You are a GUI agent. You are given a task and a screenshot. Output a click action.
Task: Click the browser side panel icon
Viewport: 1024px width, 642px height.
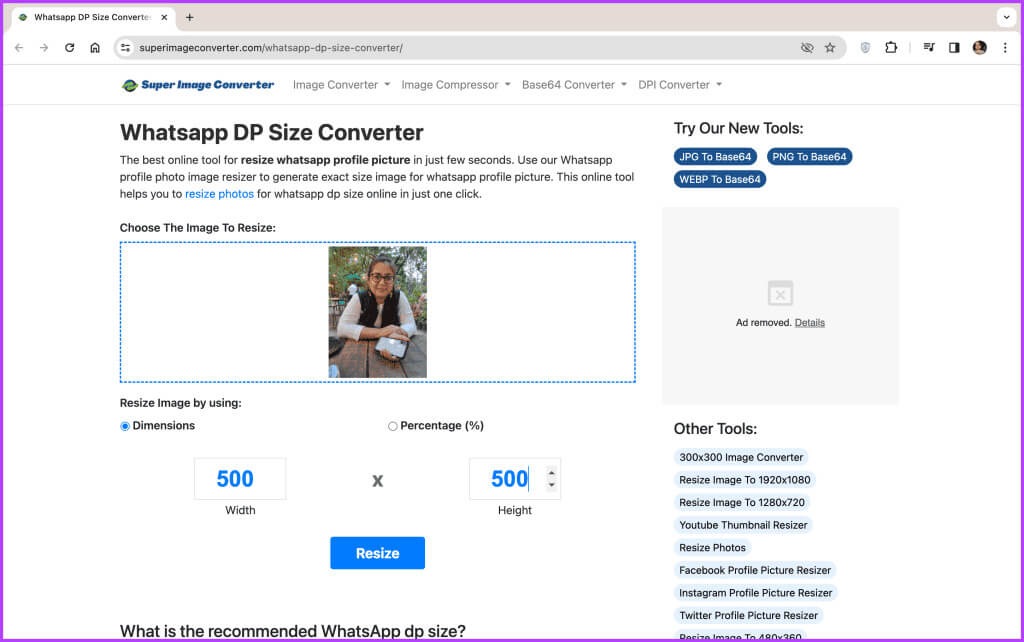954,48
